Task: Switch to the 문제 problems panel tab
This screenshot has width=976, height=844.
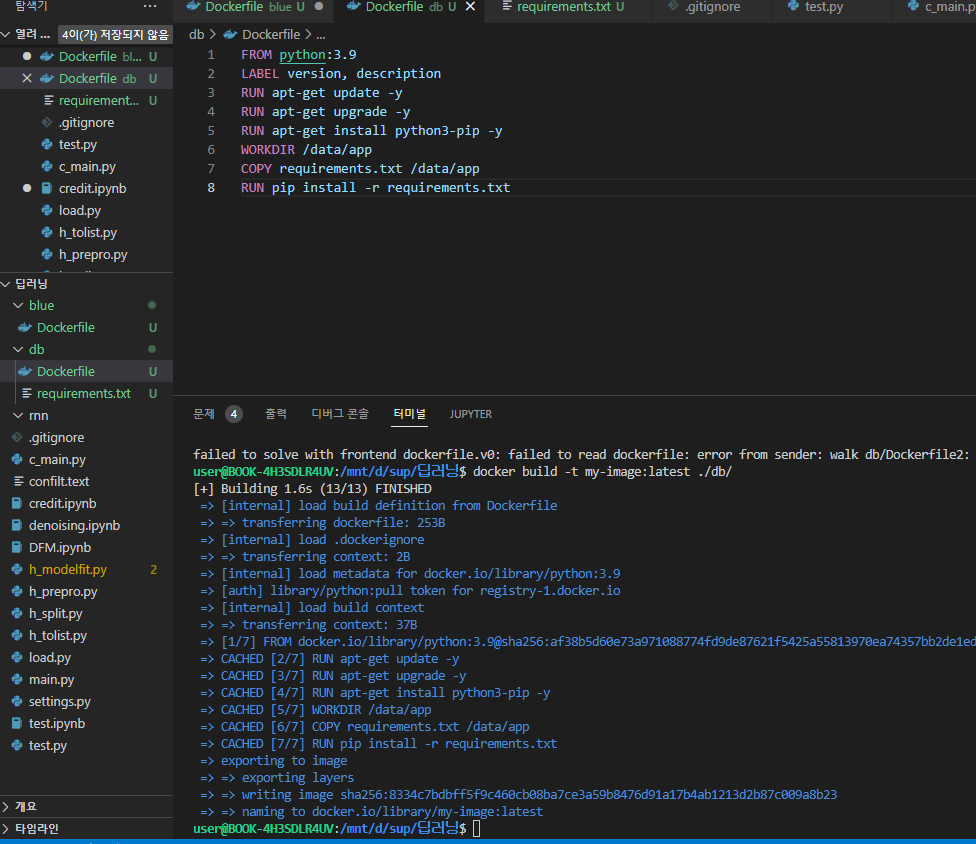Action: point(204,414)
